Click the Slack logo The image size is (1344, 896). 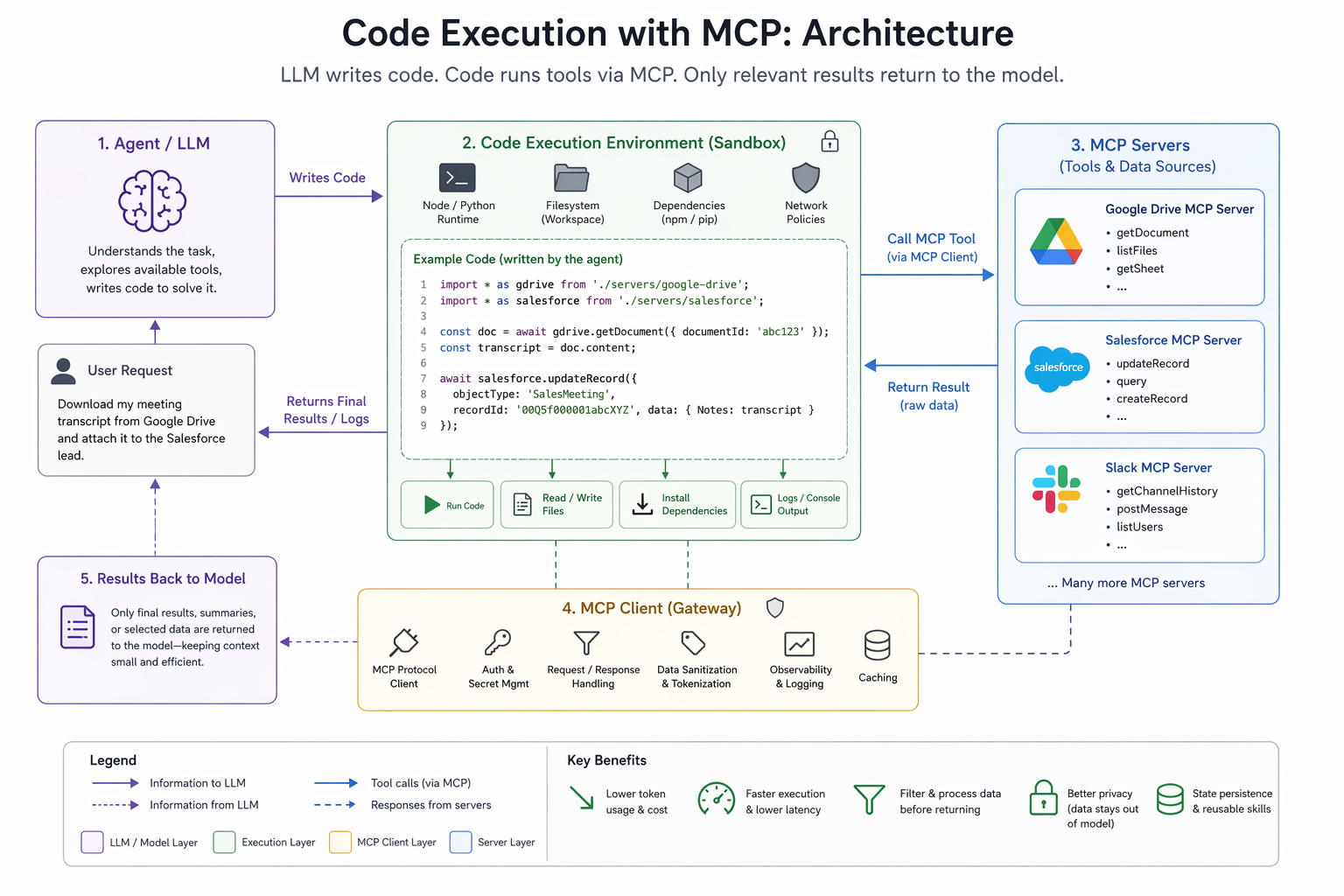click(1056, 489)
